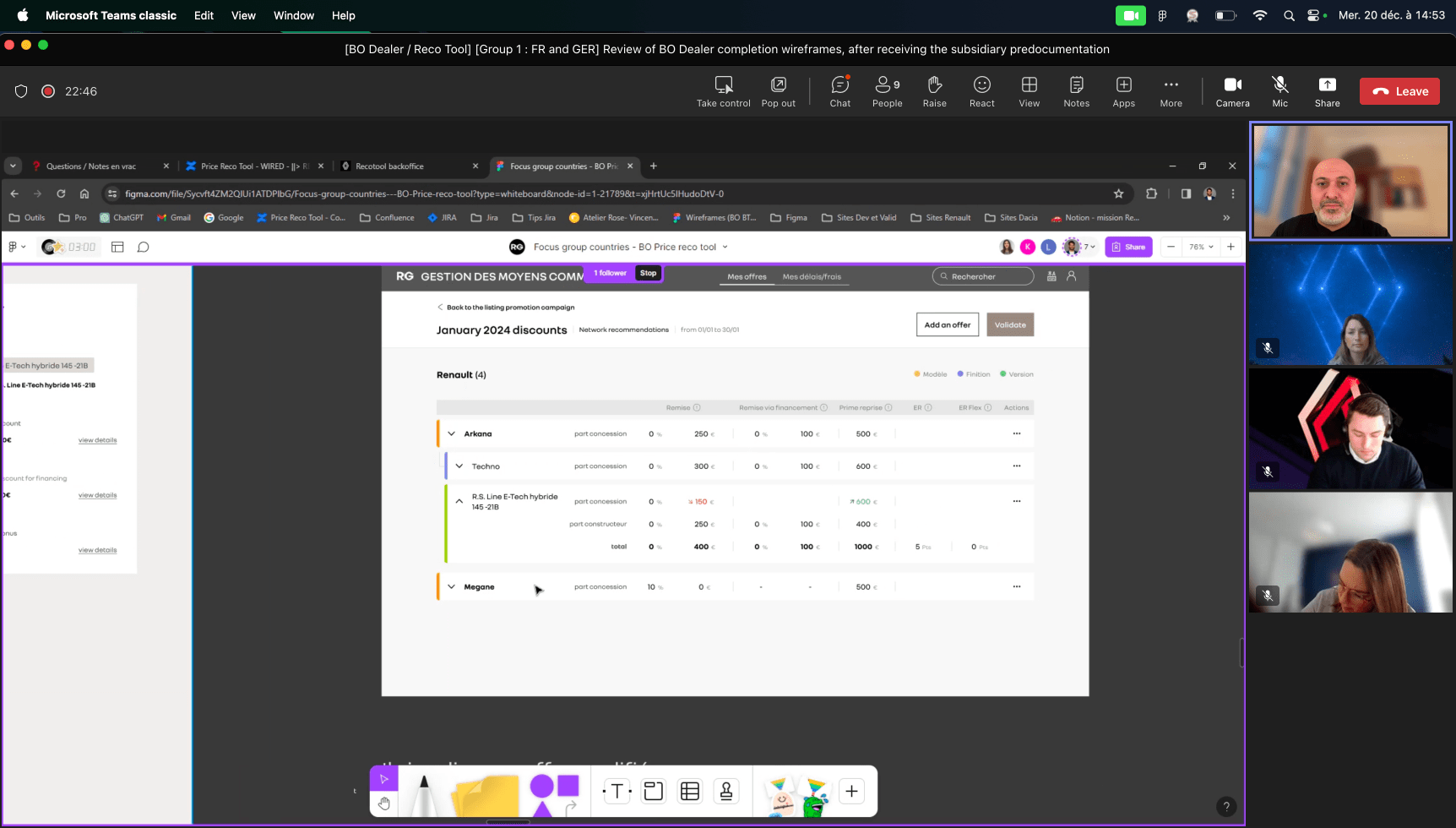
Task: Click the FigJam timer 03:00
Action: pyautogui.click(x=81, y=247)
